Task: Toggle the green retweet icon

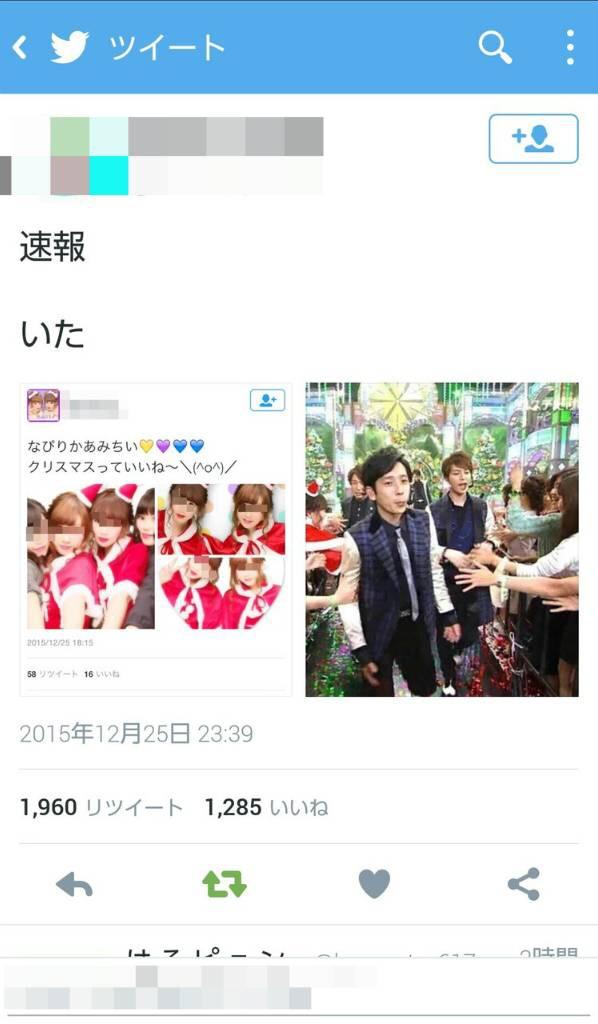Action: click(225, 884)
